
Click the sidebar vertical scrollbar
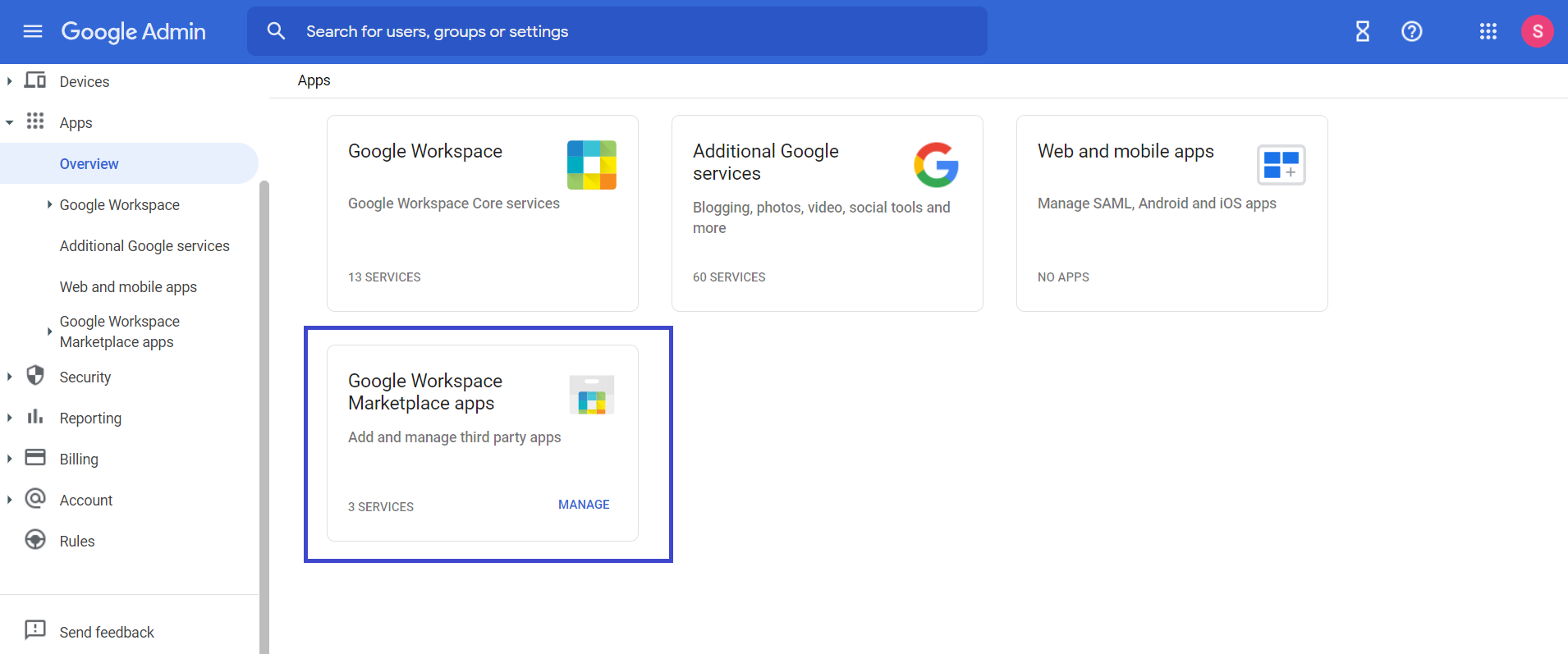tap(264, 417)
